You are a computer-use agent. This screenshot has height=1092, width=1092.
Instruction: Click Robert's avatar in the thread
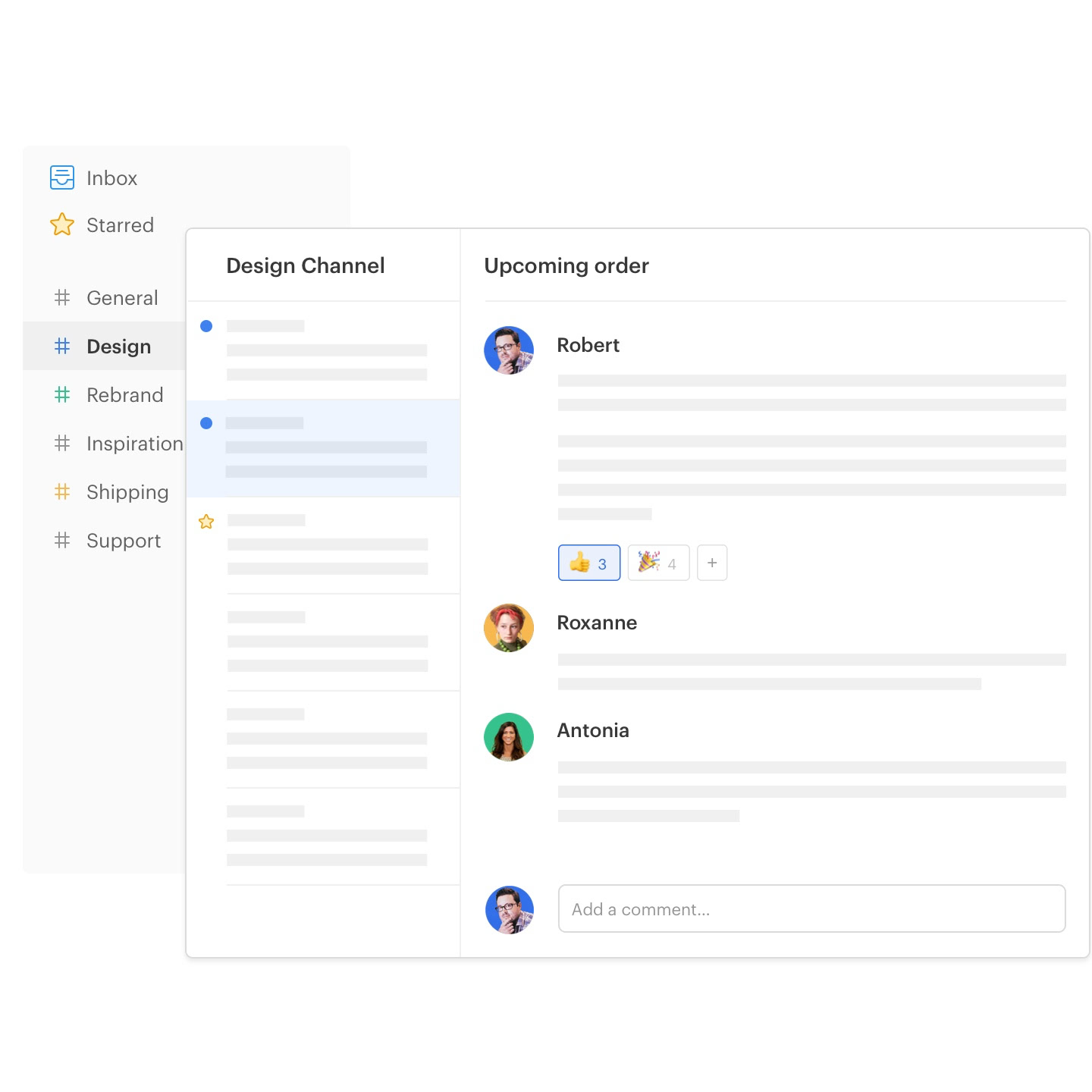[509, 350]
